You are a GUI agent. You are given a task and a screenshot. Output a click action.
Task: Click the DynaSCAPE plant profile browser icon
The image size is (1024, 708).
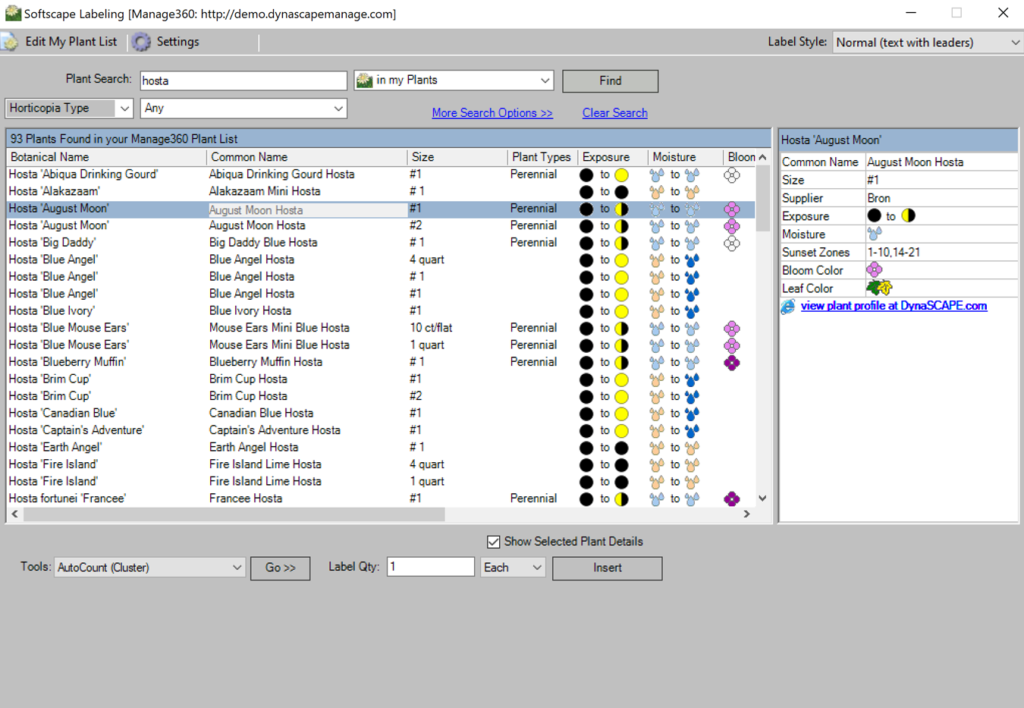(789, 306)
